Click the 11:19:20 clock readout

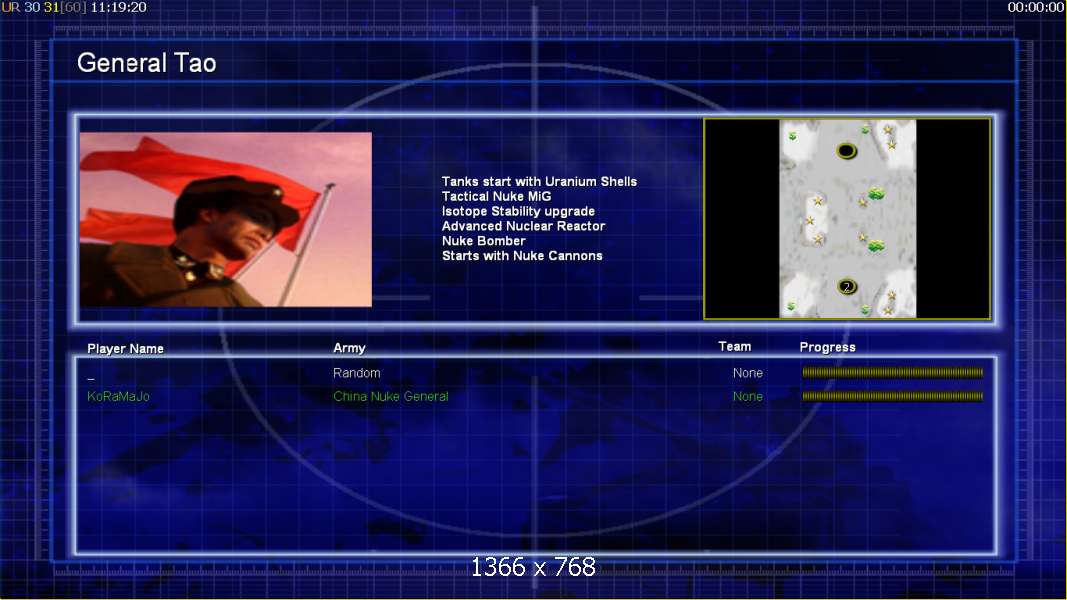[x=118, y=7]
